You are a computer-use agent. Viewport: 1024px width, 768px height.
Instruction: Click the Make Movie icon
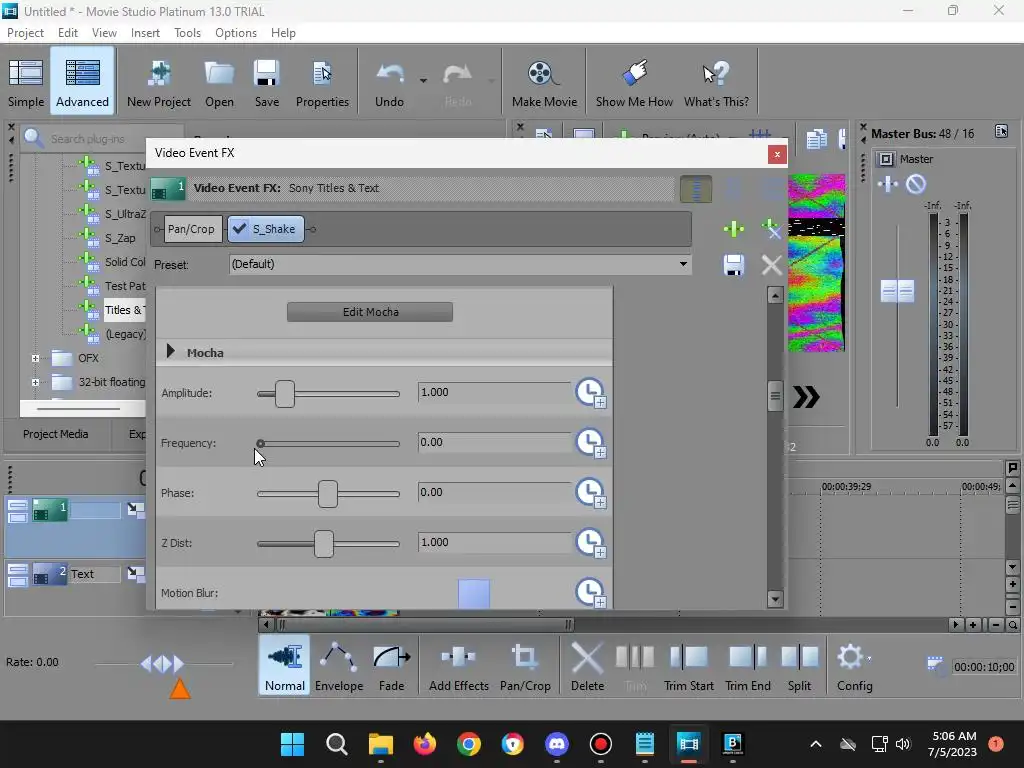tap(544, 82)
